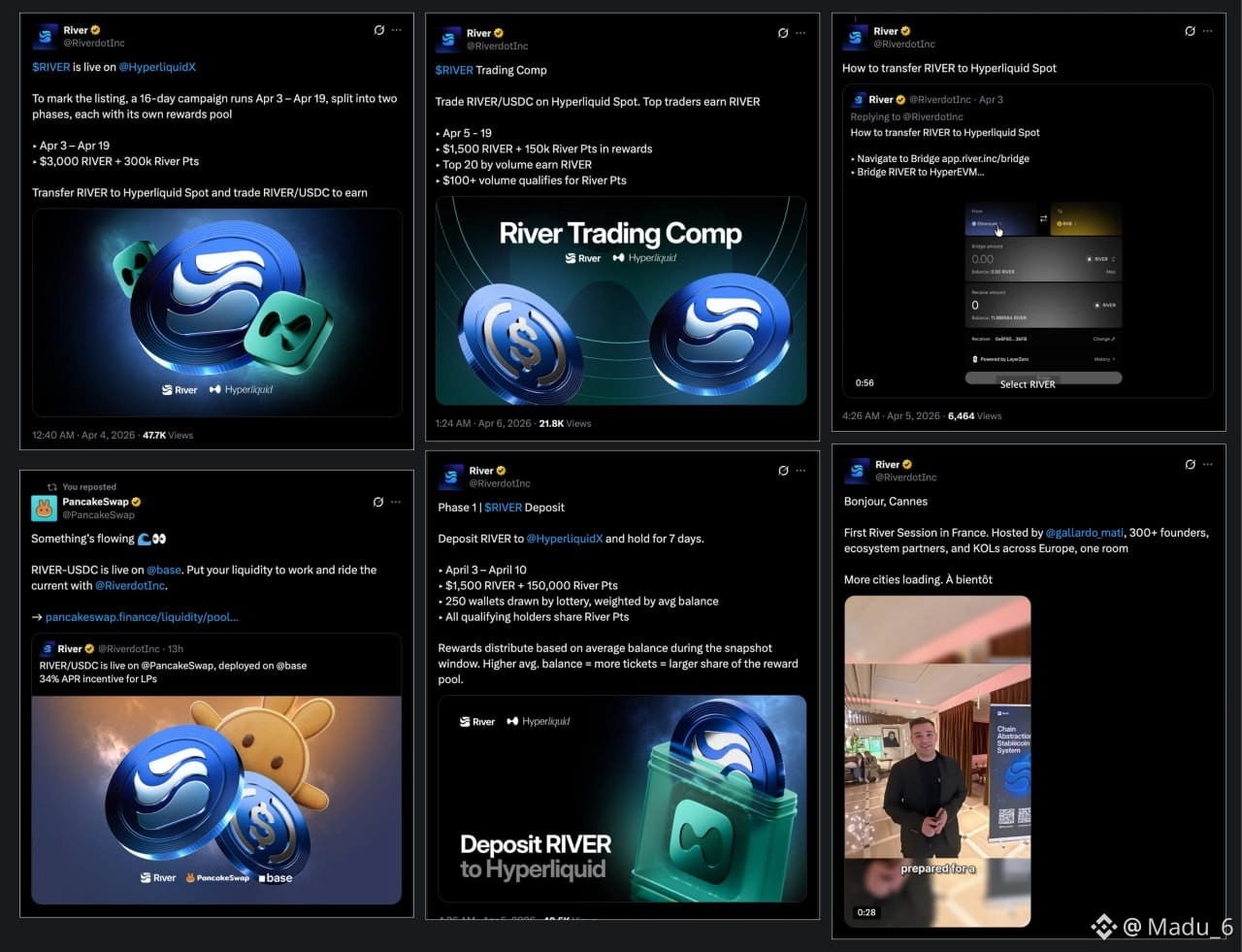The height and width of the screenshot is (952, 1242).
Task: Open the Deposit RIVER to Hyperliquid image
Action: [x=622, y=799]
